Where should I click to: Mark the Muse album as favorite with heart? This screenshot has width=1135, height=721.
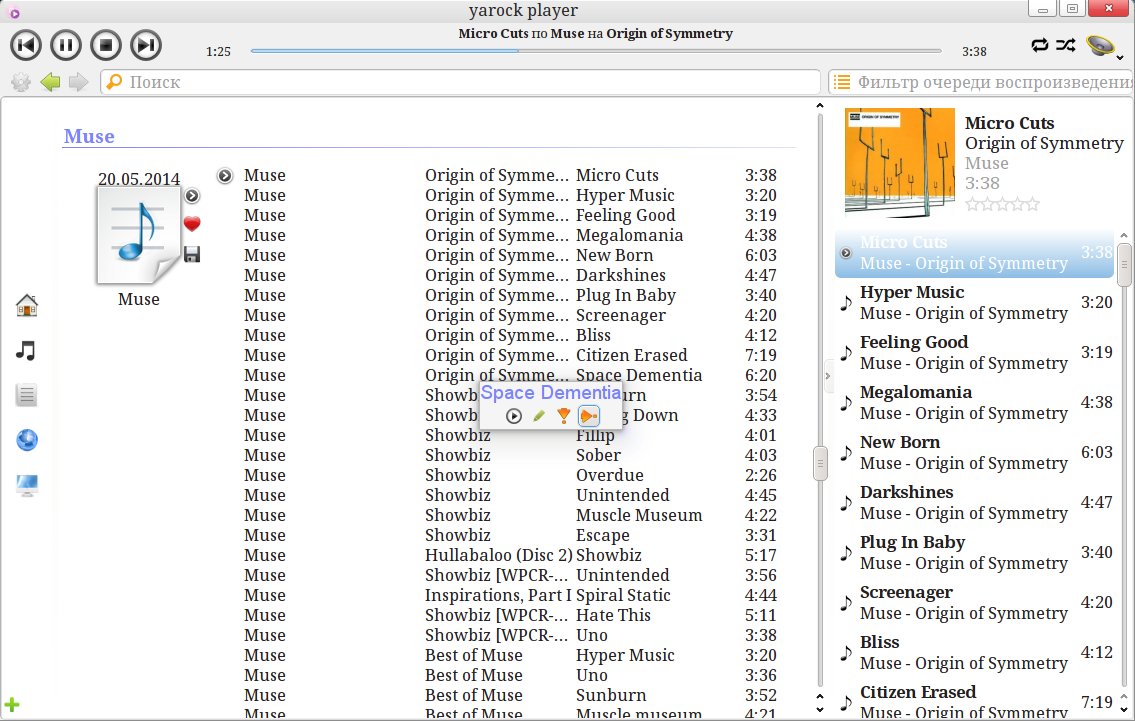point(192,224)
